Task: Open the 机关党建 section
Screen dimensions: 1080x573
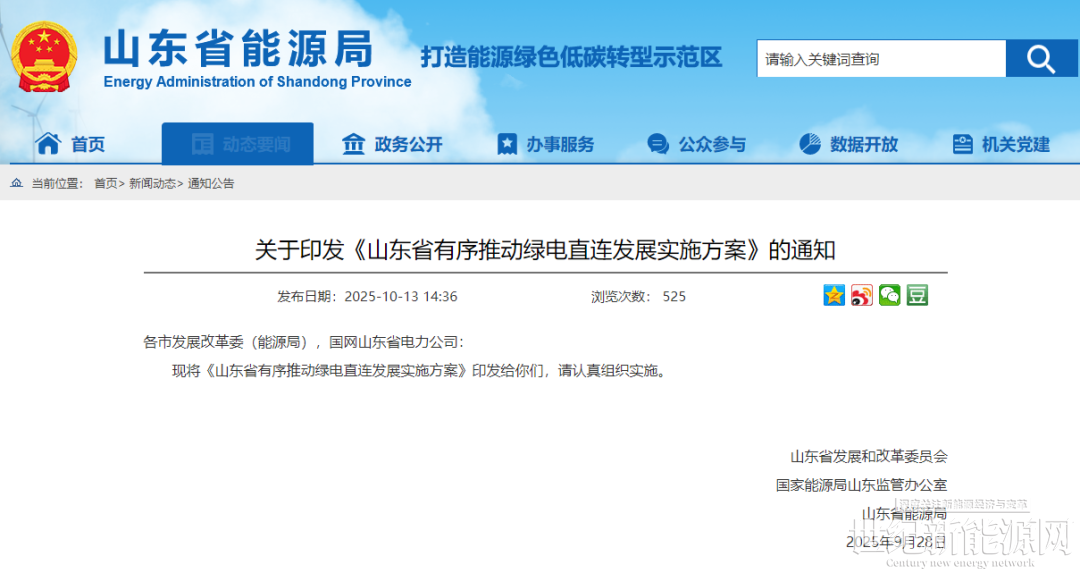Action: [1015, 144]
